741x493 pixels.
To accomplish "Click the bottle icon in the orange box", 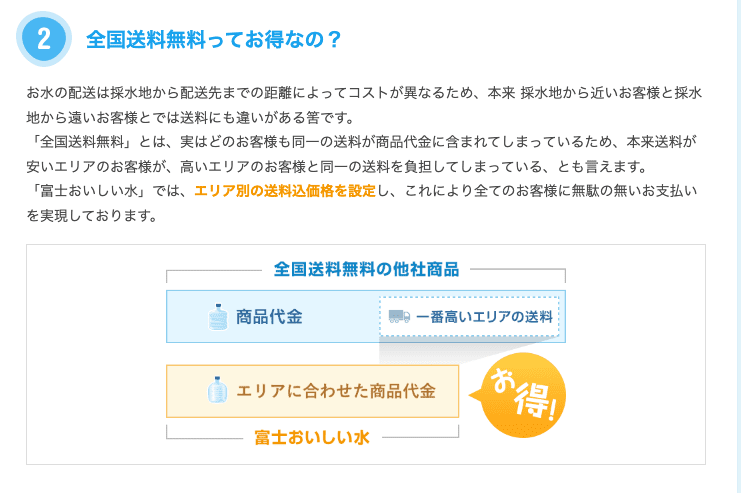I will click(216, 390).
